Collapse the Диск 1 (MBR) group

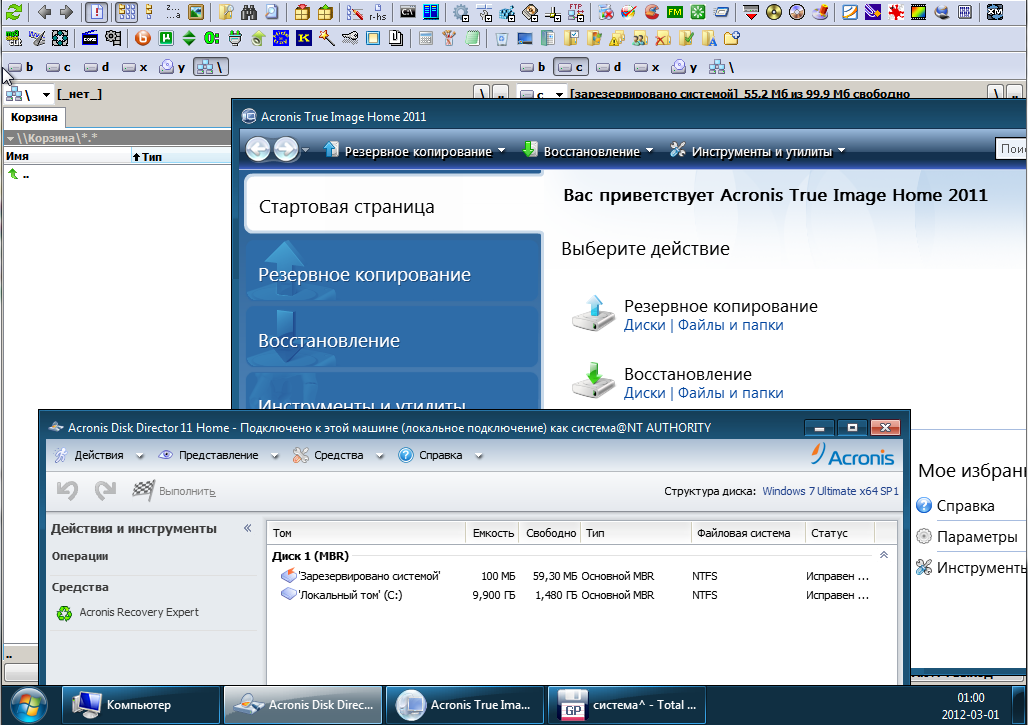click(x=884, y=555)
